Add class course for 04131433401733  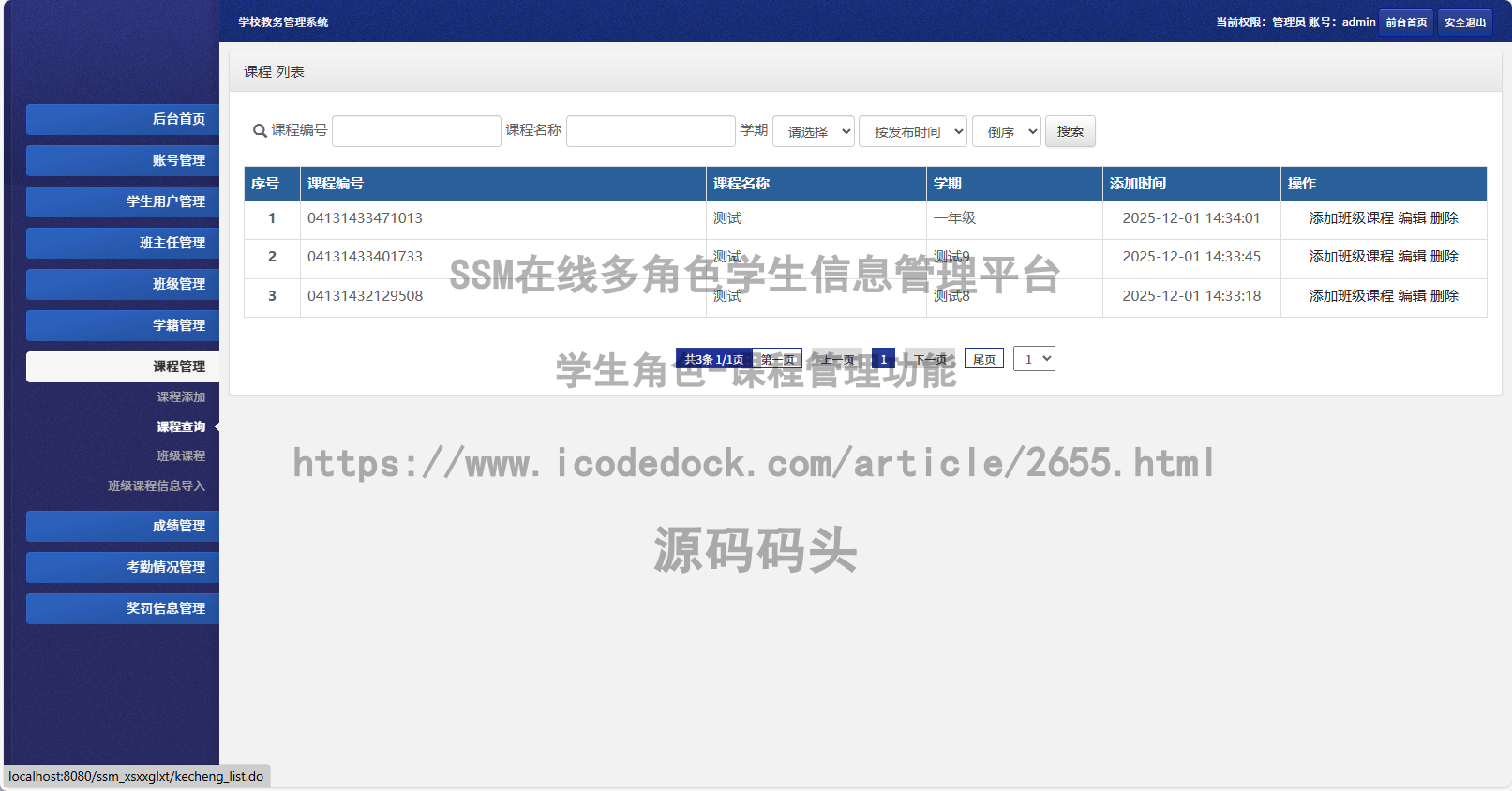[x=1351, y=257]
